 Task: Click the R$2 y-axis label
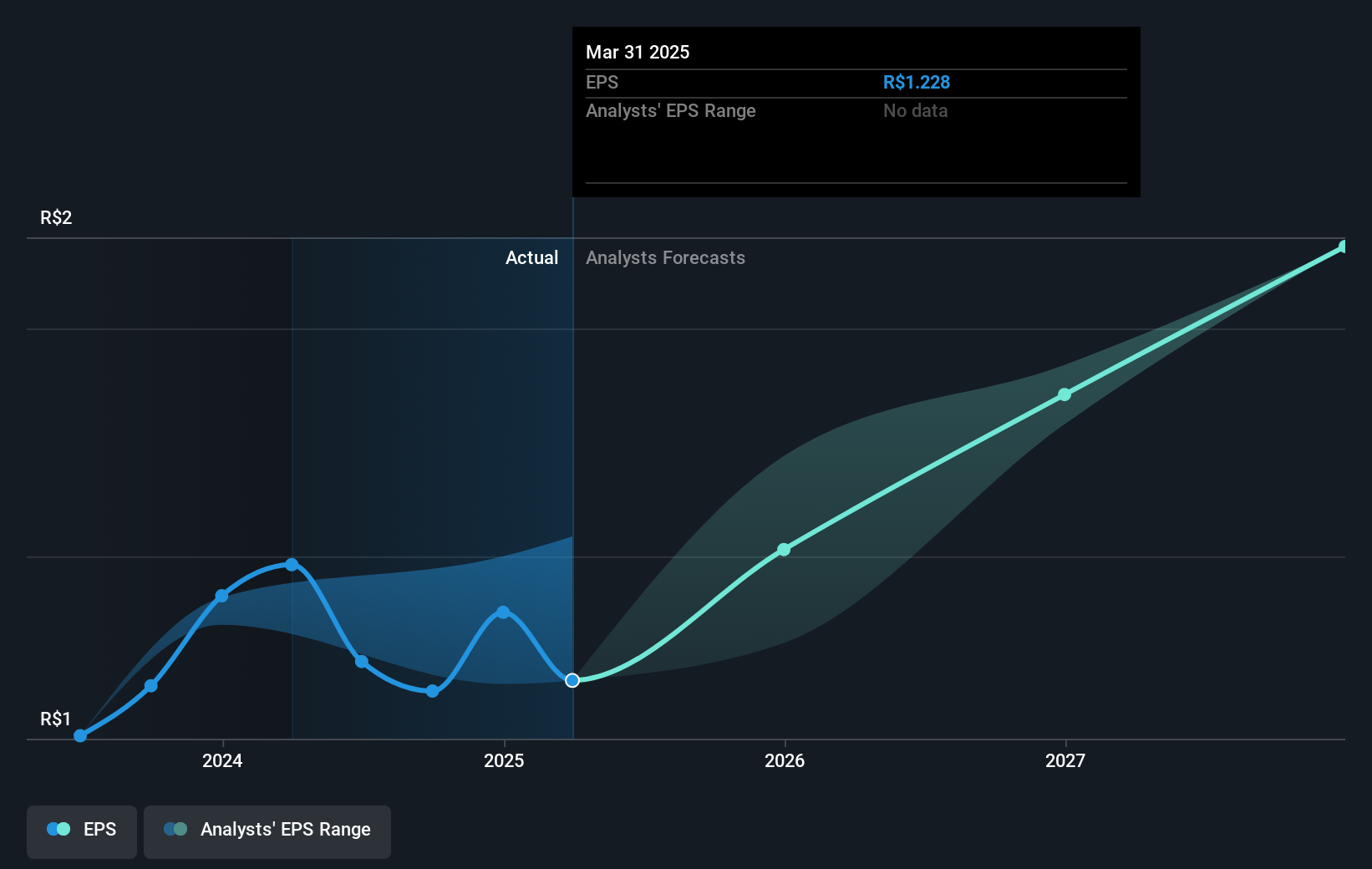[x=56, y=217]
